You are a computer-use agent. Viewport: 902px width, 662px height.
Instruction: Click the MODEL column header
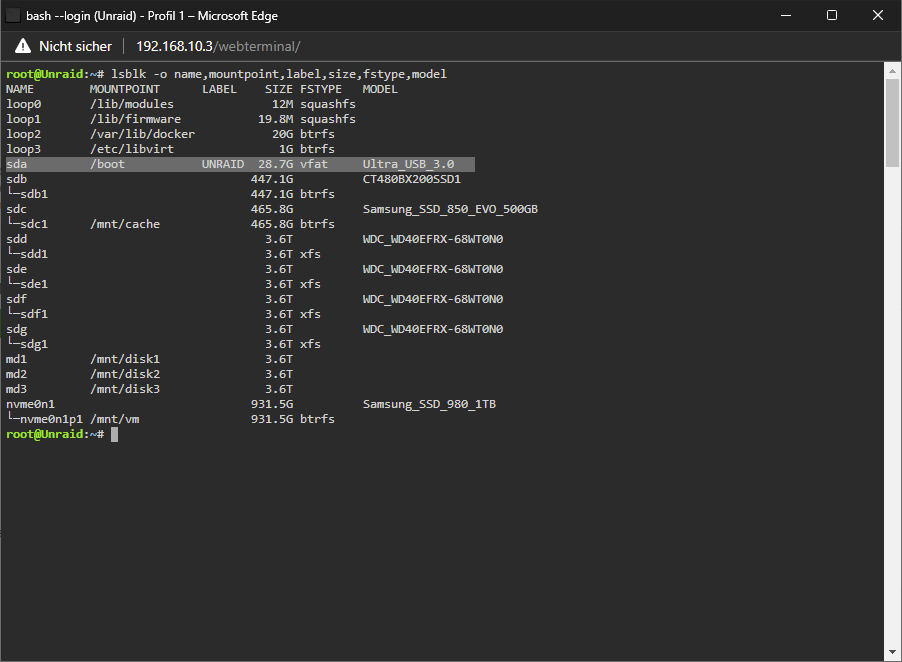[380, 89]
